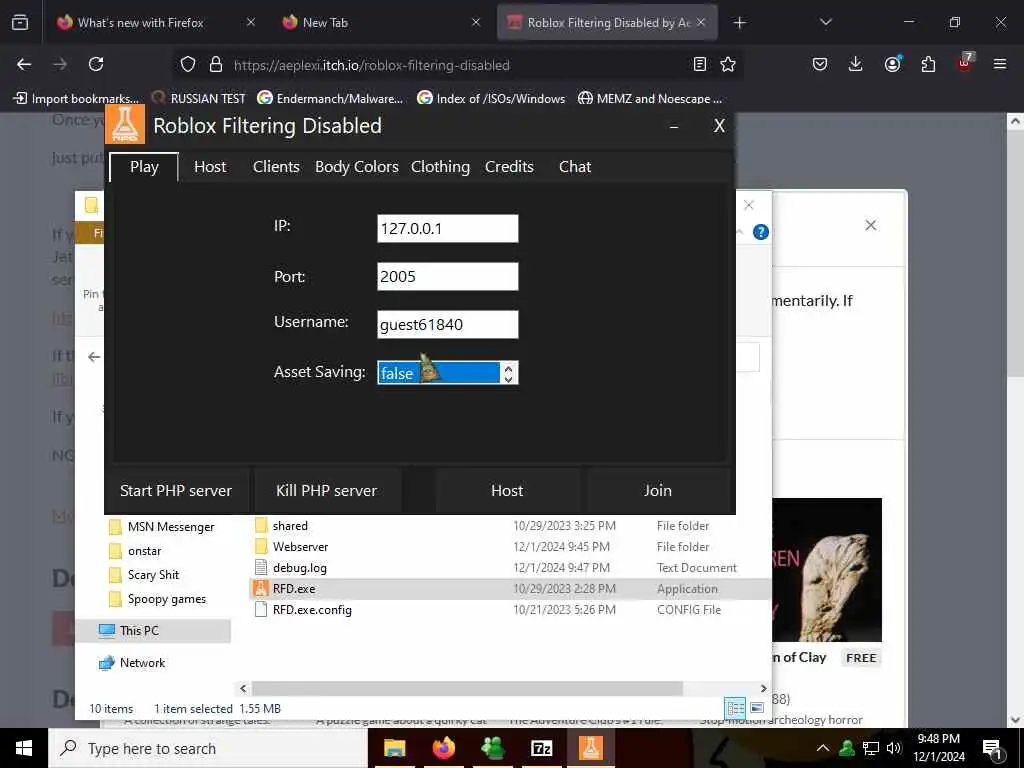This screenshot has width=1024, height=768.
Task: Open the Chat tab
Action: click(x=575, y=167)
